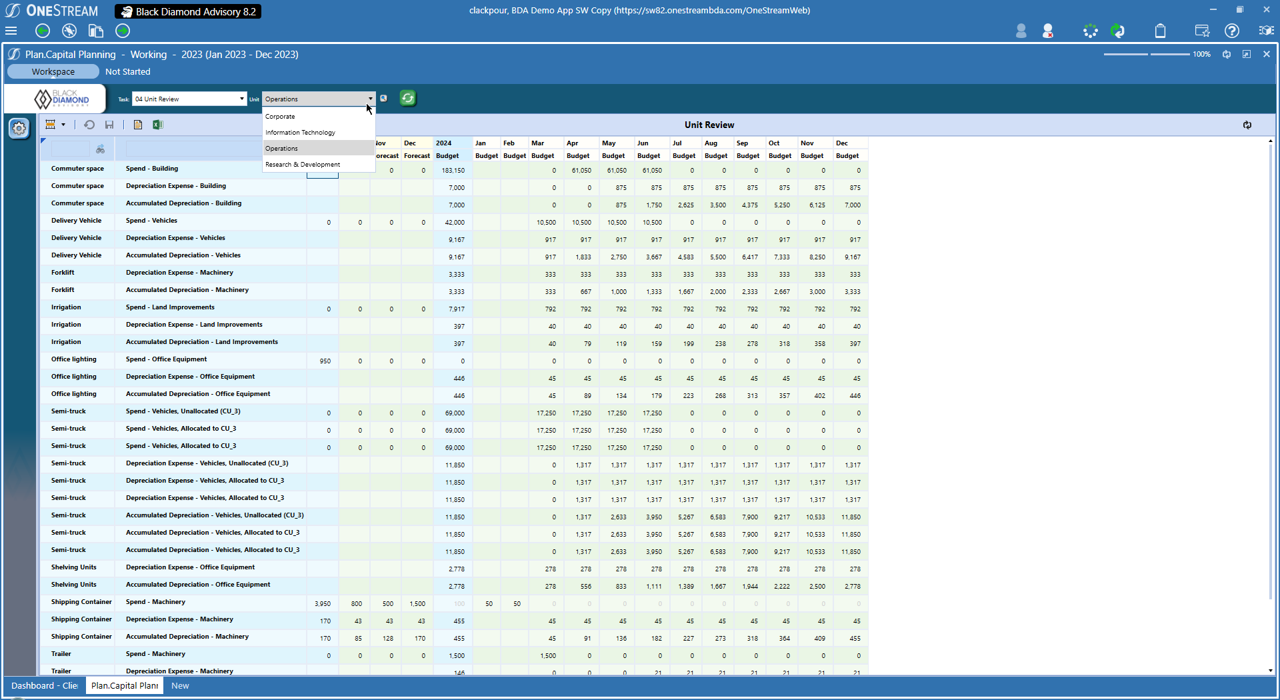The width and height of the screenshot is (1280, 700).
Task: Click the save icon in grid toolbar
Action: click(x=109, y=124)
